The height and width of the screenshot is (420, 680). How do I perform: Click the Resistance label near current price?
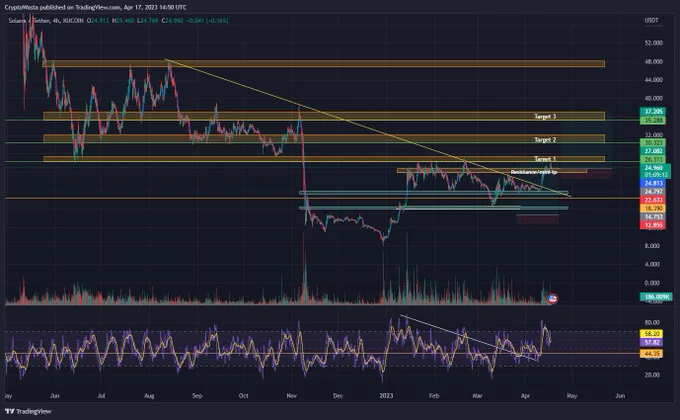(534, 172)
